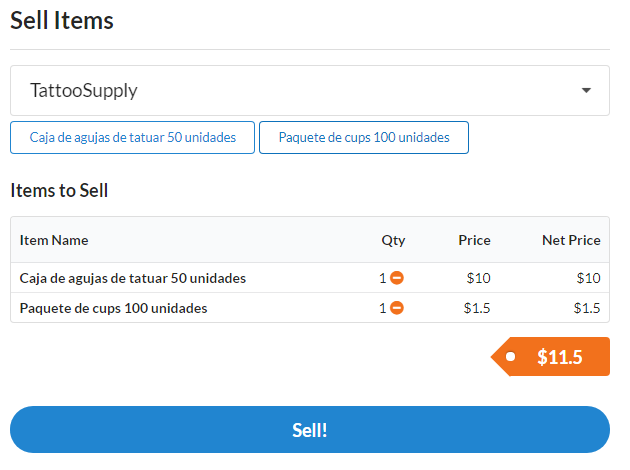Open the TattooSupply dropdown arrow
This screenshot has height=470, width=630.
[586, 90]
